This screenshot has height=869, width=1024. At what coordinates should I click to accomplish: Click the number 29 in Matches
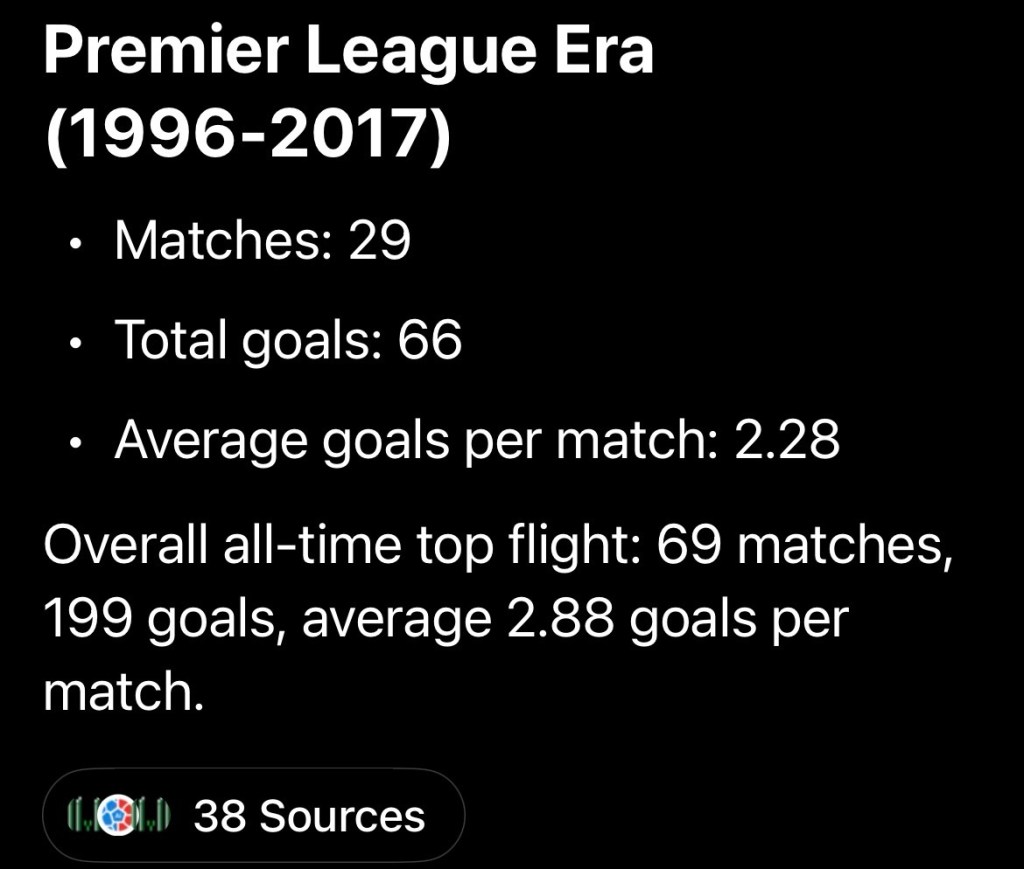coord(379,241)
